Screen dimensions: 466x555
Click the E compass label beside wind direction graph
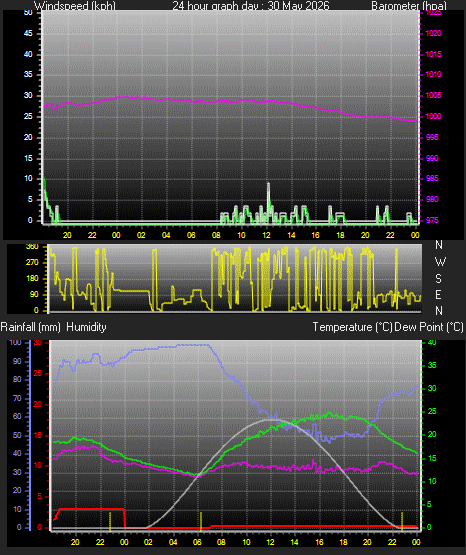[x=438, y=294]
